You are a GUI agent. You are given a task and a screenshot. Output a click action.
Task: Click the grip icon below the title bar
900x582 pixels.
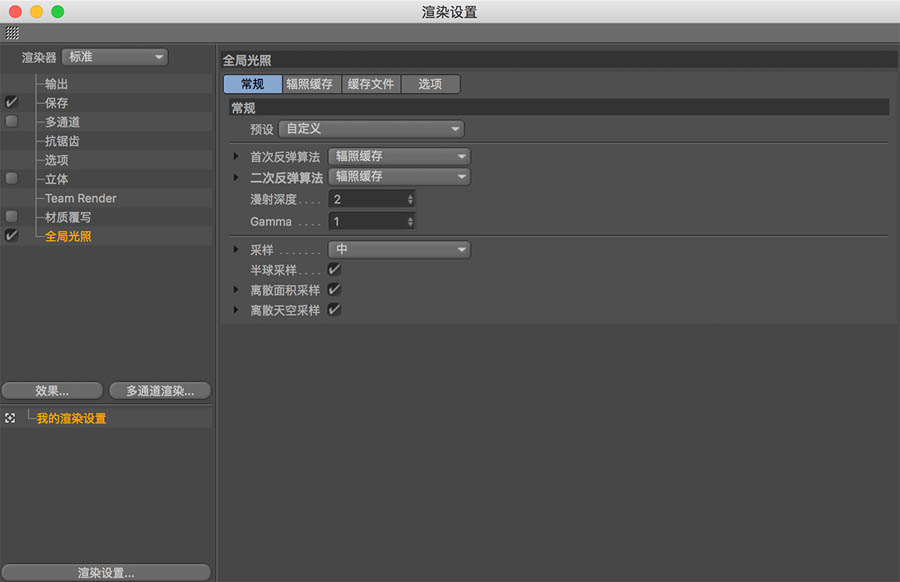pos(12,33)
